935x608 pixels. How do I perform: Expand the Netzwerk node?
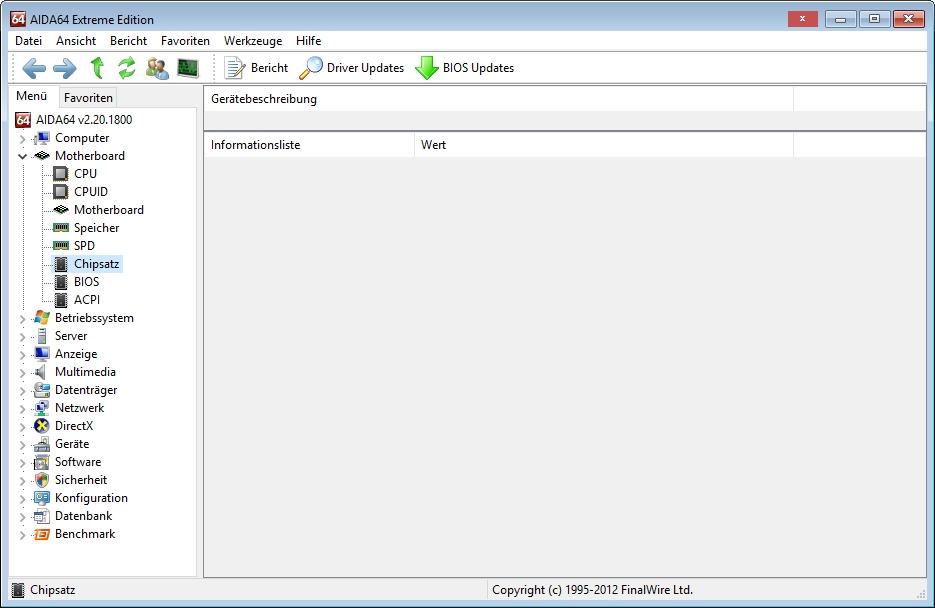22,409
